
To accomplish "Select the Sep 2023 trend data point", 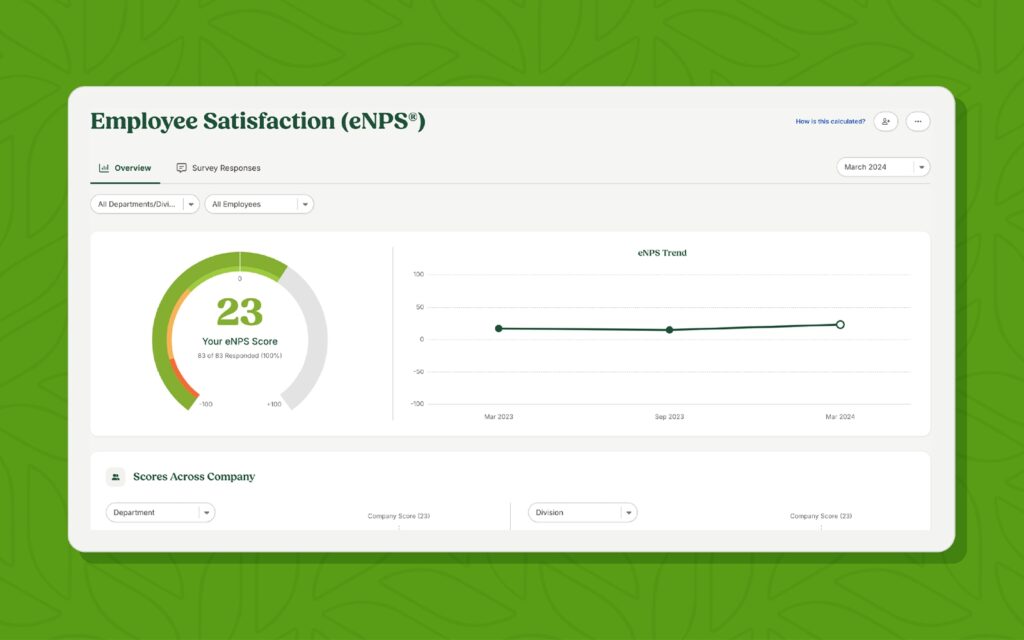I will pos(669,330).
